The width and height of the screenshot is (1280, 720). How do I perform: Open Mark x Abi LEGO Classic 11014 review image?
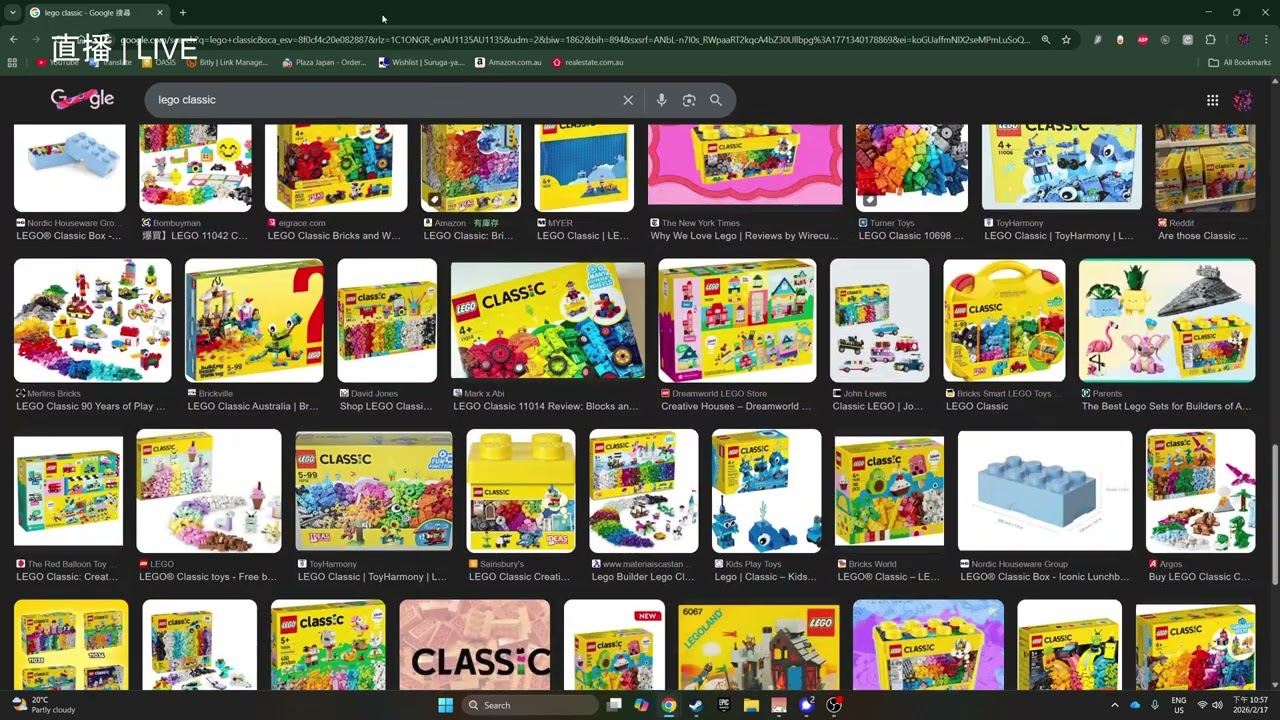[x=548, y=320]
